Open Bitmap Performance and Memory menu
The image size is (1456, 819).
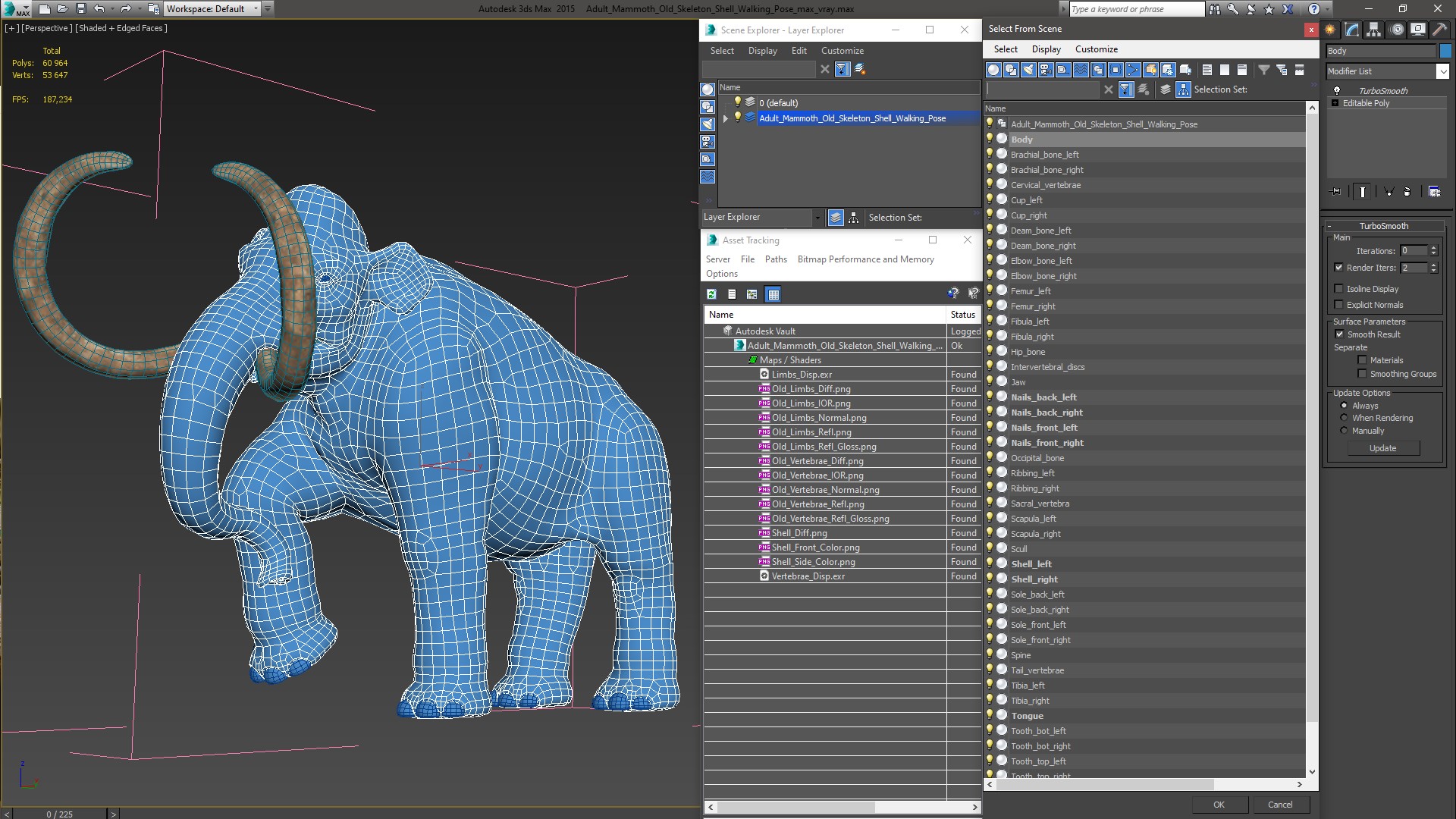click(x=865, y=259)
